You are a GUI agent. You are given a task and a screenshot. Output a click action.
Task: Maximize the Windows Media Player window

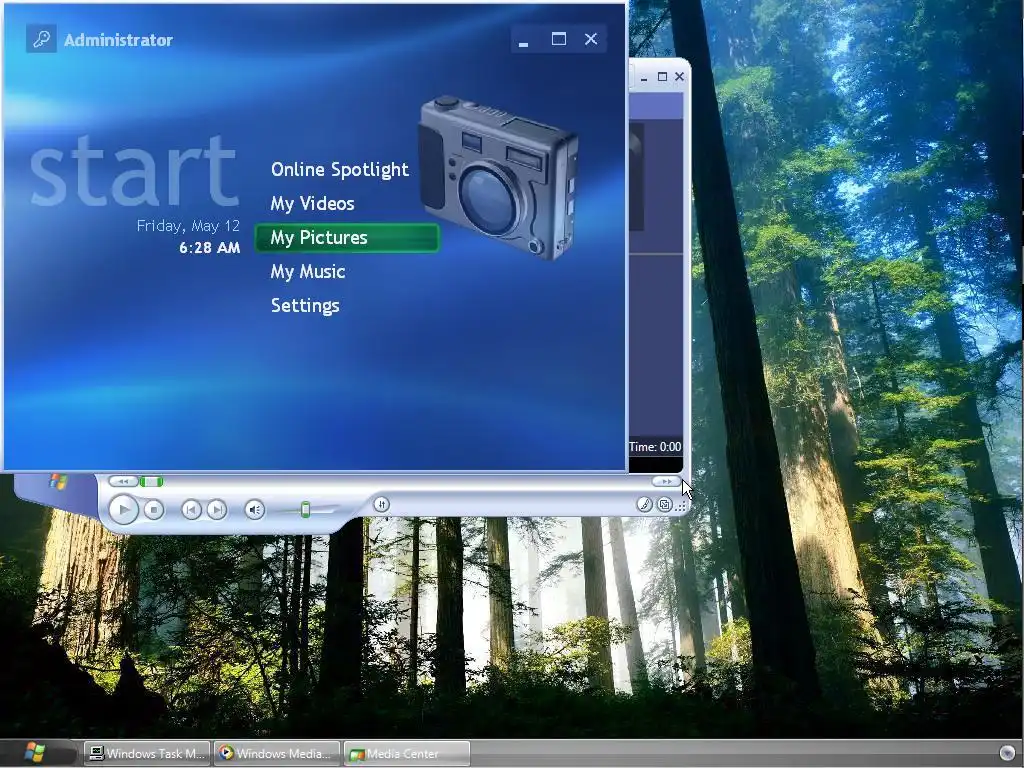(x=662, y=76)
